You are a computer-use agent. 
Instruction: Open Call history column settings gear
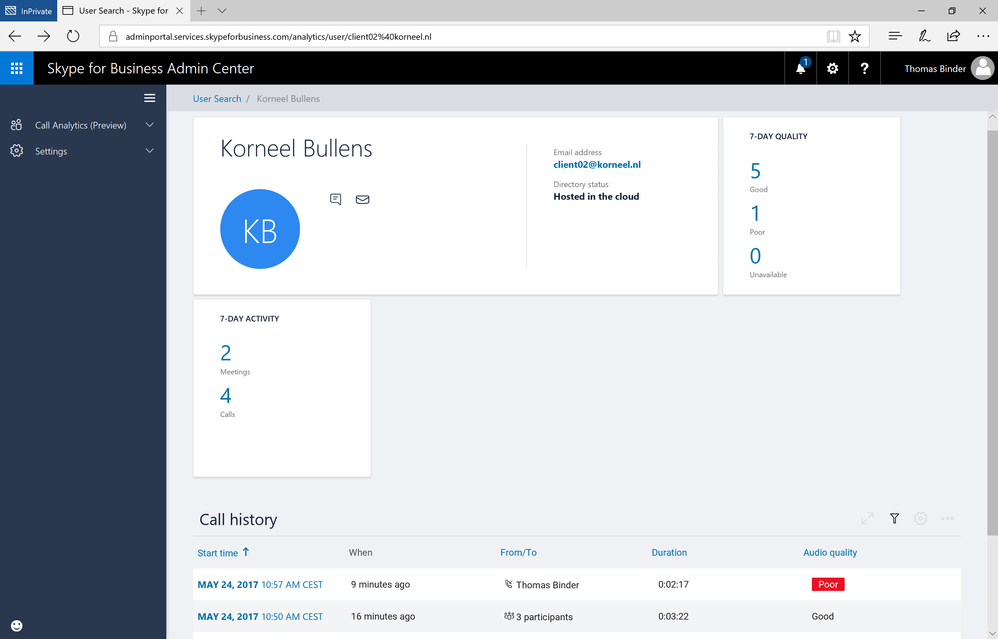[920, 518]
